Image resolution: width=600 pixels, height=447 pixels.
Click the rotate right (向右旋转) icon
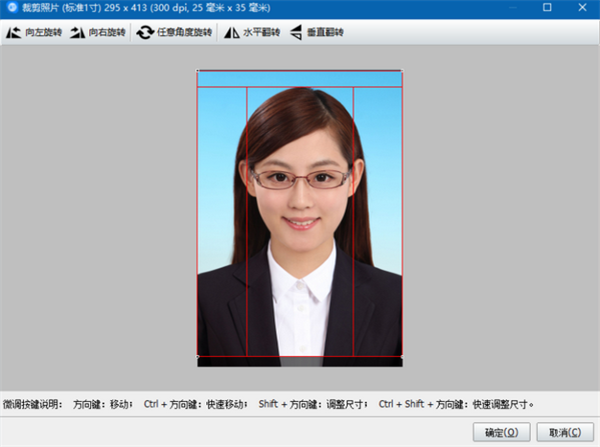click(x=78, y=33)
